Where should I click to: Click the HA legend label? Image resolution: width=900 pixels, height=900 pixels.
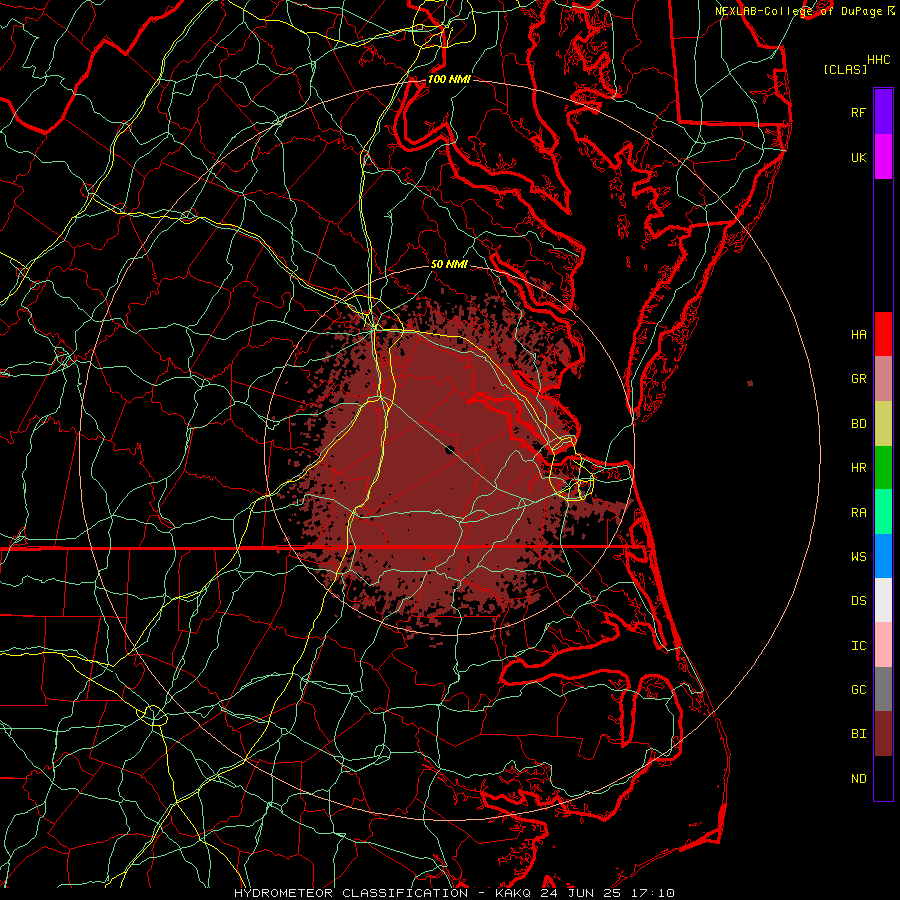pos(858,335)
